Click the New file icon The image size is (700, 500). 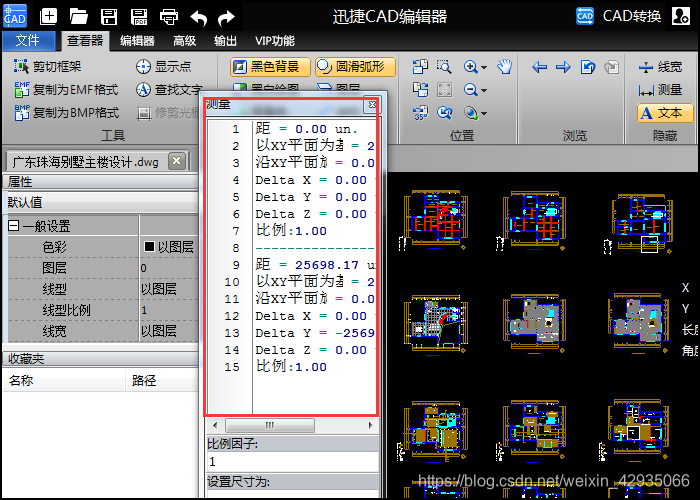(x=49, y=17)
